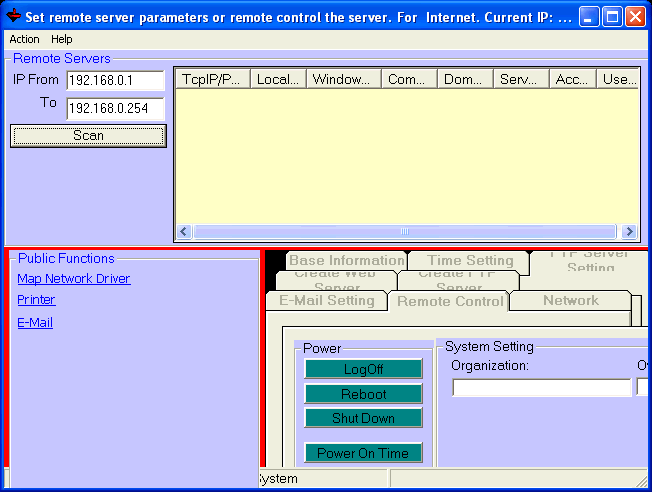652x492 pixels.
Task: Open the E-Mail public function link
Action: (x=35, y=323)
